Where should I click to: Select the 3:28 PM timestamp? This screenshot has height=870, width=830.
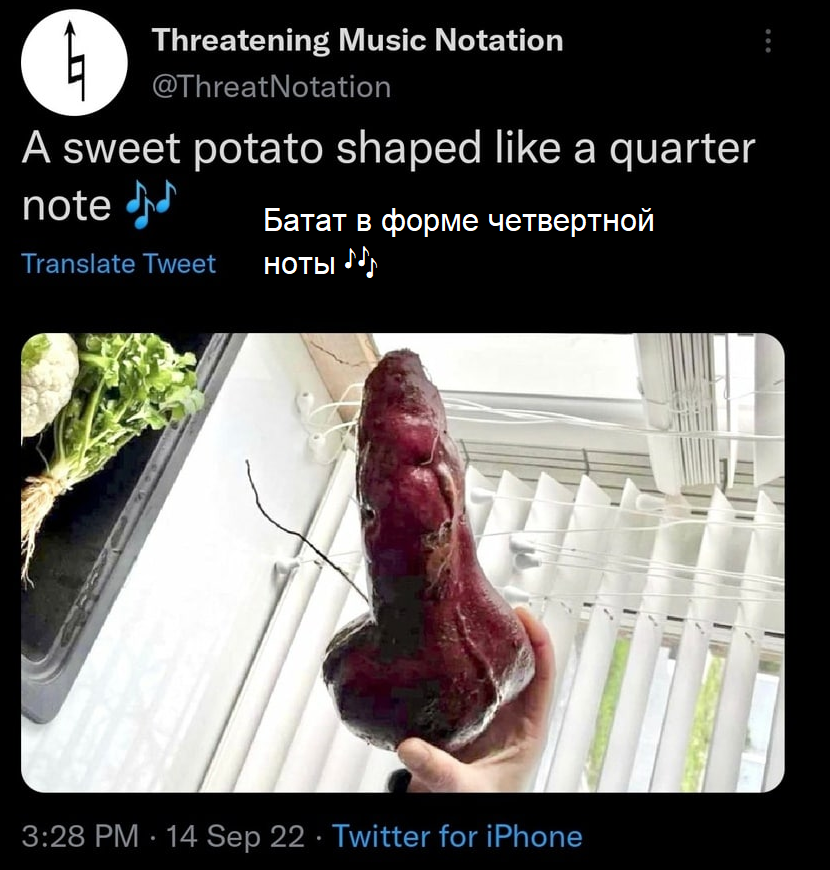79,836
